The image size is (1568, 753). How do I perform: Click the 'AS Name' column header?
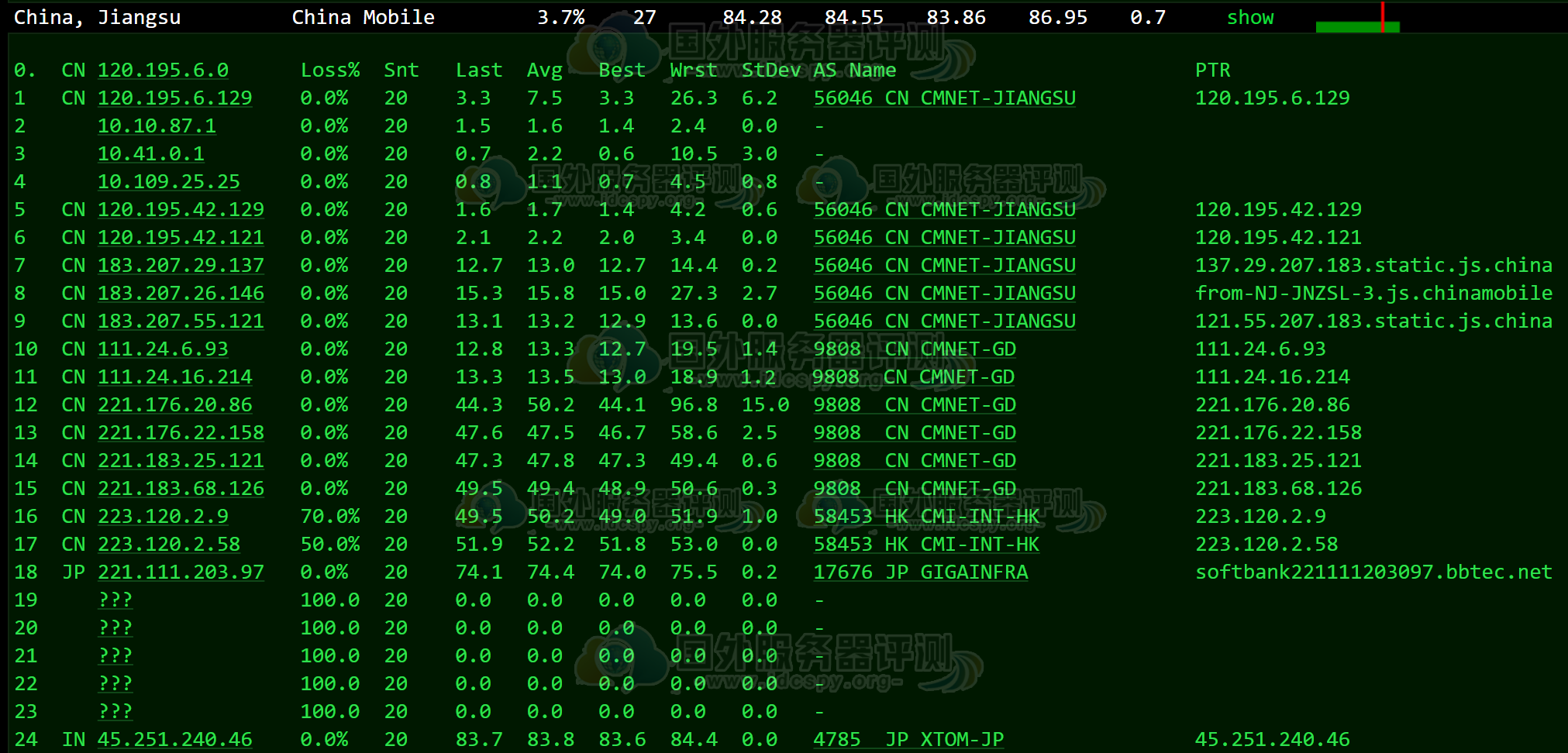(x=854, y=70)
